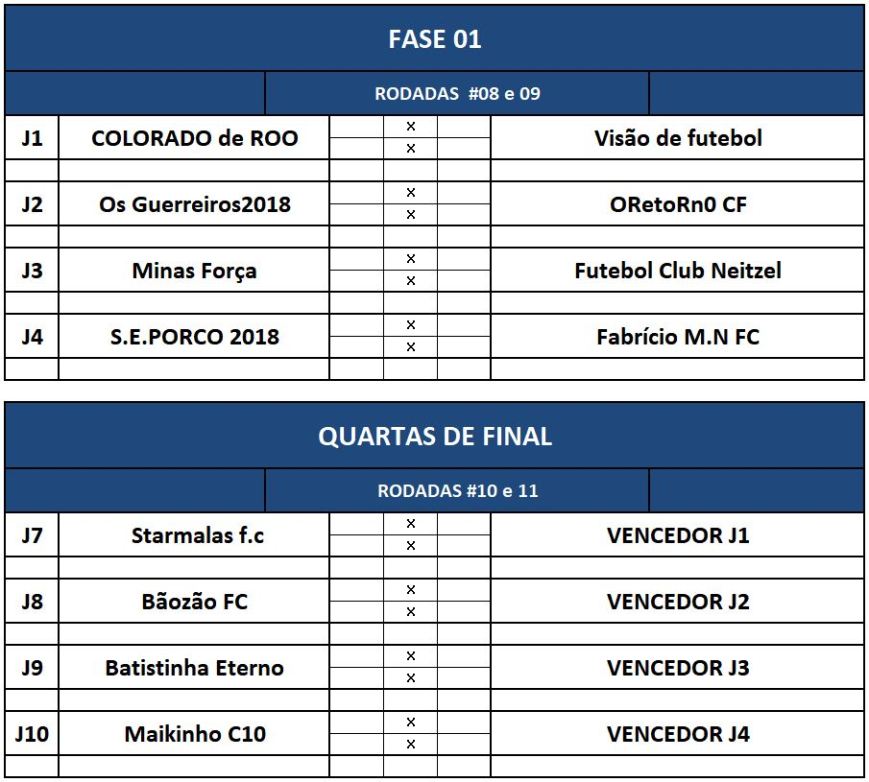Screen dimensions: 869x782
Task: Click the S.E.PORCO 2018 team name
Action: tap(194, 336)
